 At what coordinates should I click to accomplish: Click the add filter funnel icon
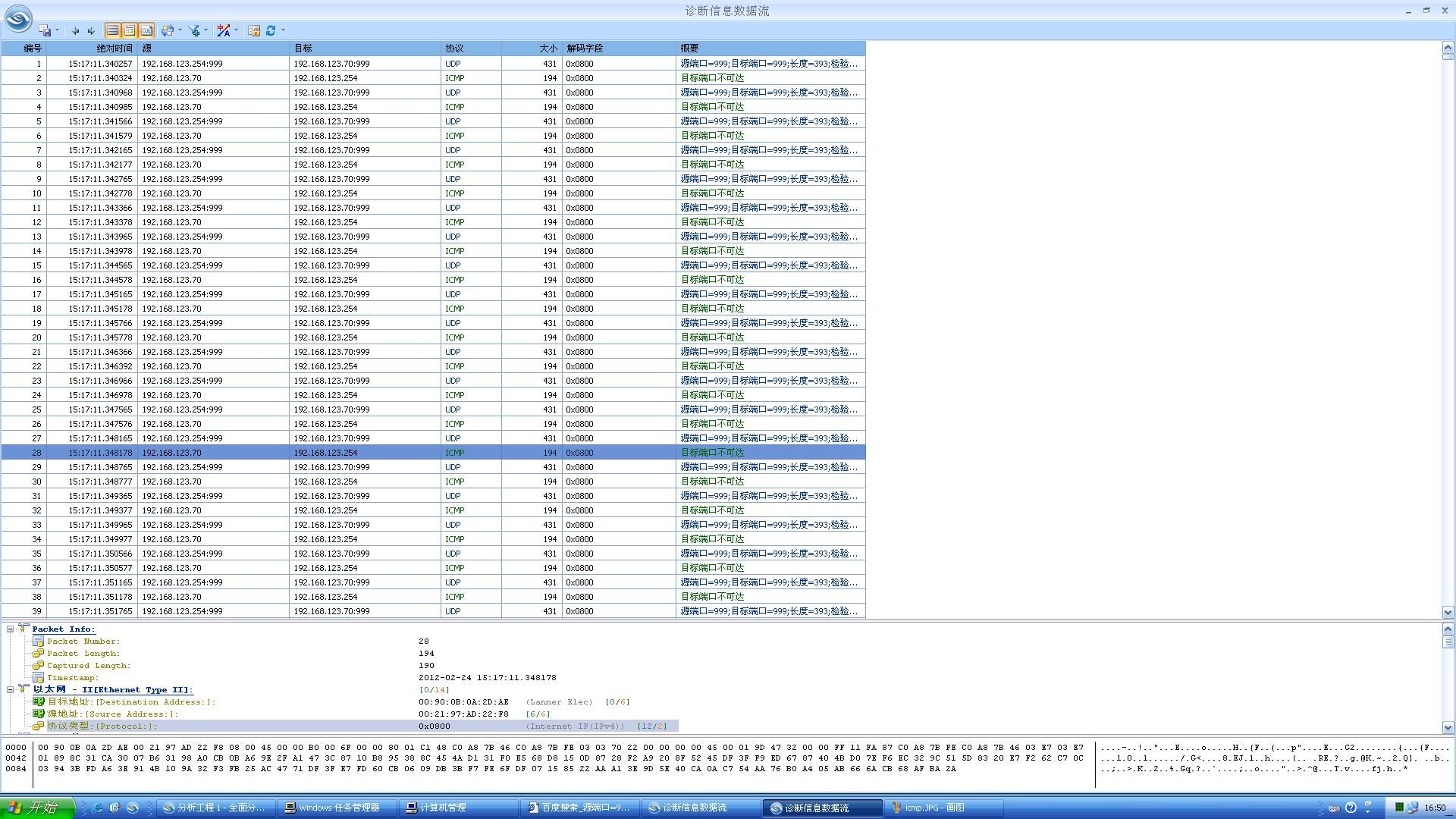tap(195, 30)
